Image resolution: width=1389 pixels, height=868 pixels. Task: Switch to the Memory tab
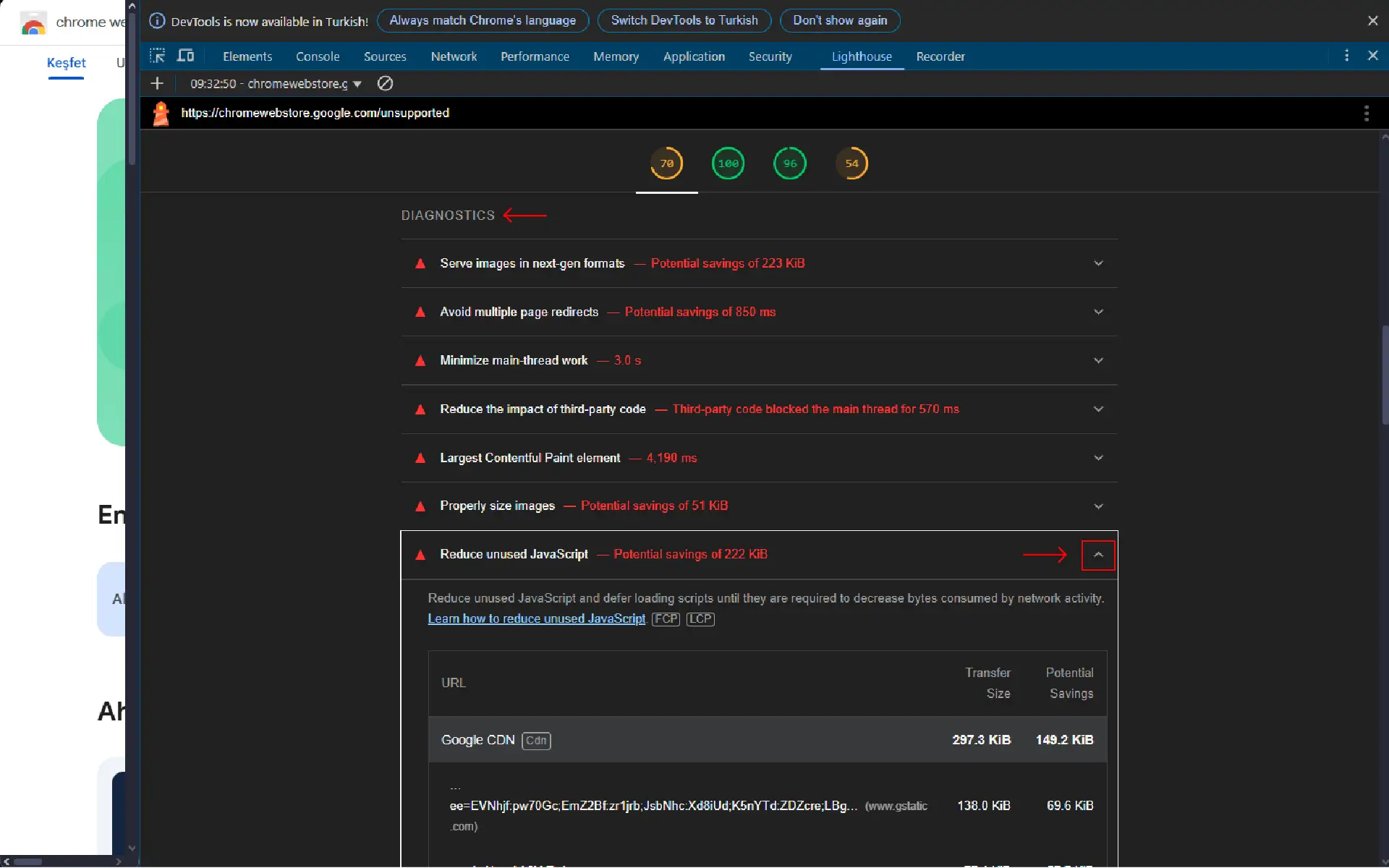[x=616, y=56]
